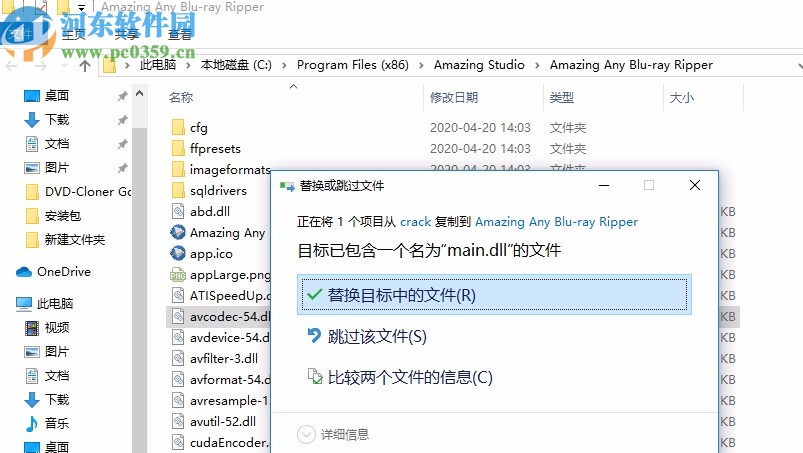803x453 pixels.
Task: Open Amazing Any Blu-ray Ripper destination link
Action: click(x=557, y=222)
